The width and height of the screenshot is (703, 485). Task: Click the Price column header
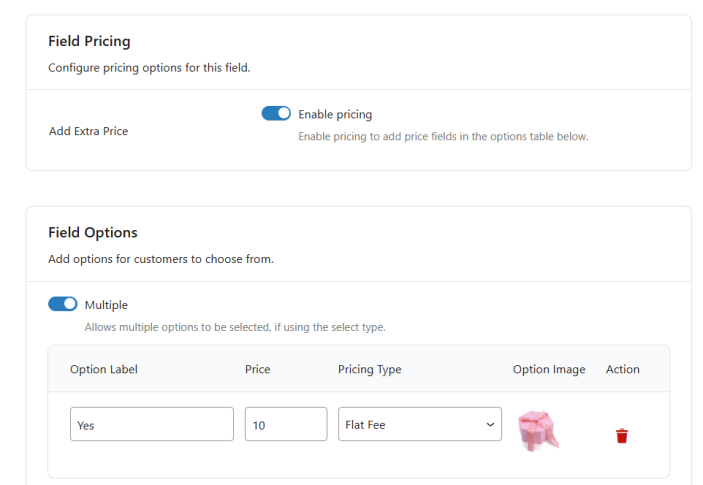tap(257, 369)
